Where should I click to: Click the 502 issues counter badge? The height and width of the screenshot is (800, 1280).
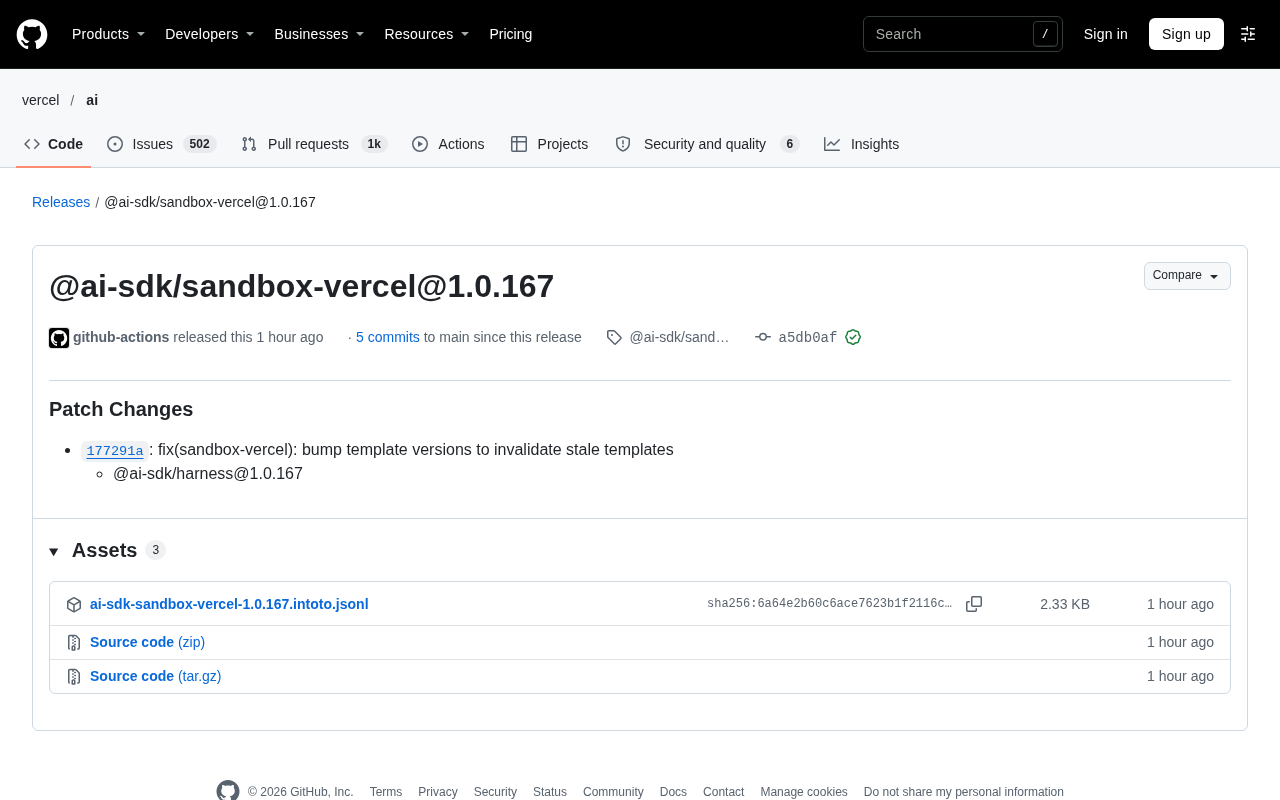coord(200,144)
